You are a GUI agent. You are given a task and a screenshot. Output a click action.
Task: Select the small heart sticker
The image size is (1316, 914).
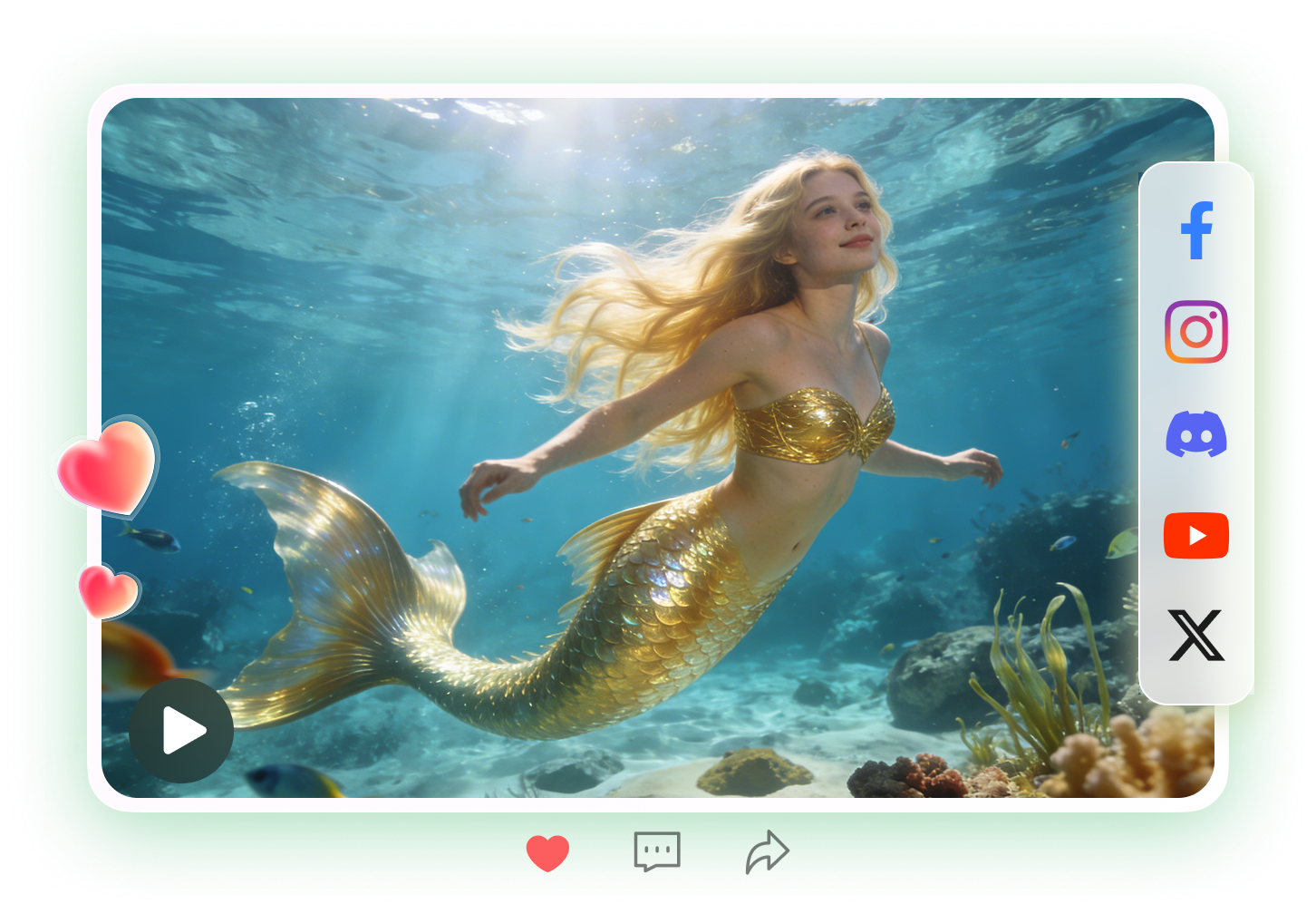click(109, 591)
